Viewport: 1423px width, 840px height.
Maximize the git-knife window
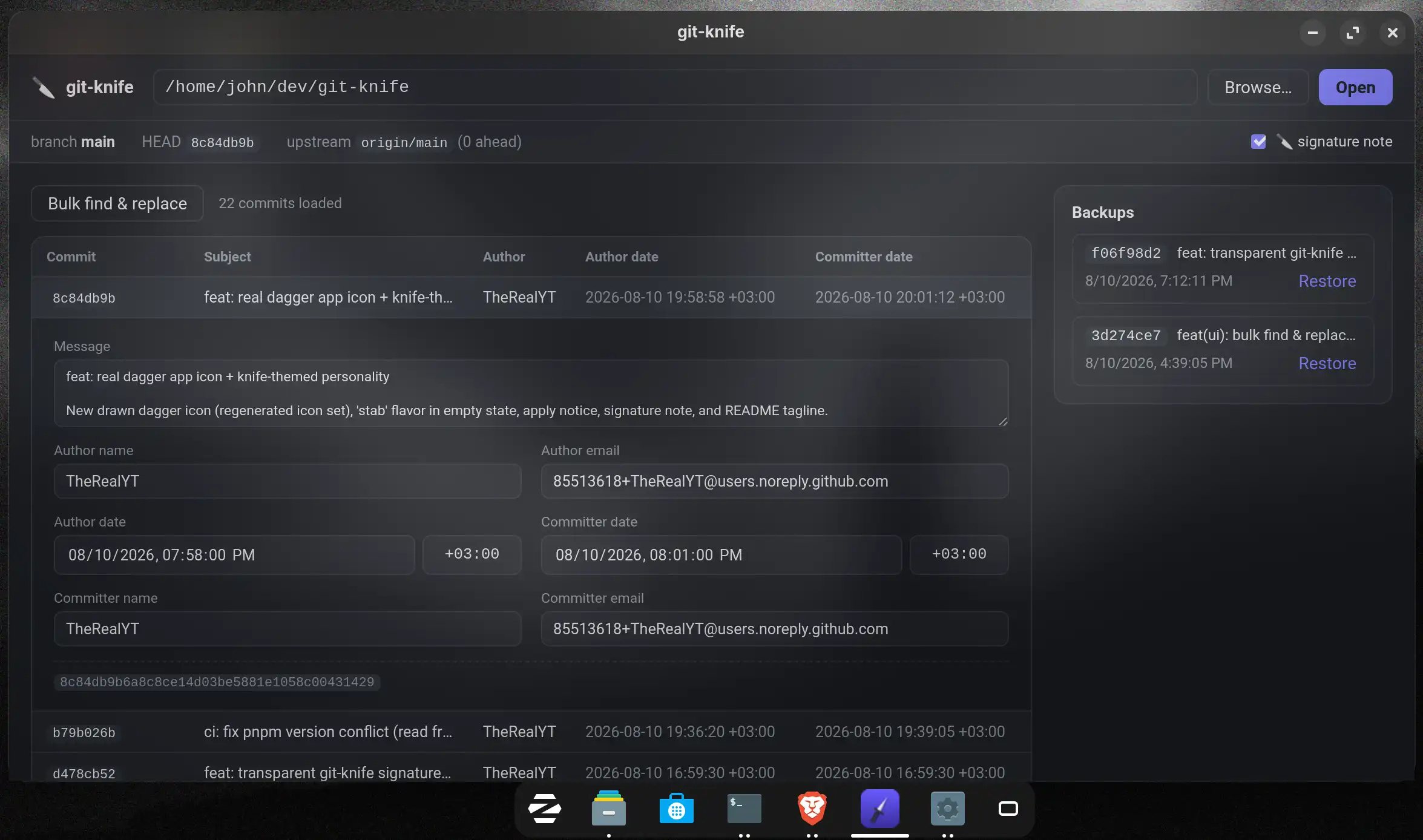(x=1353, y=33)
